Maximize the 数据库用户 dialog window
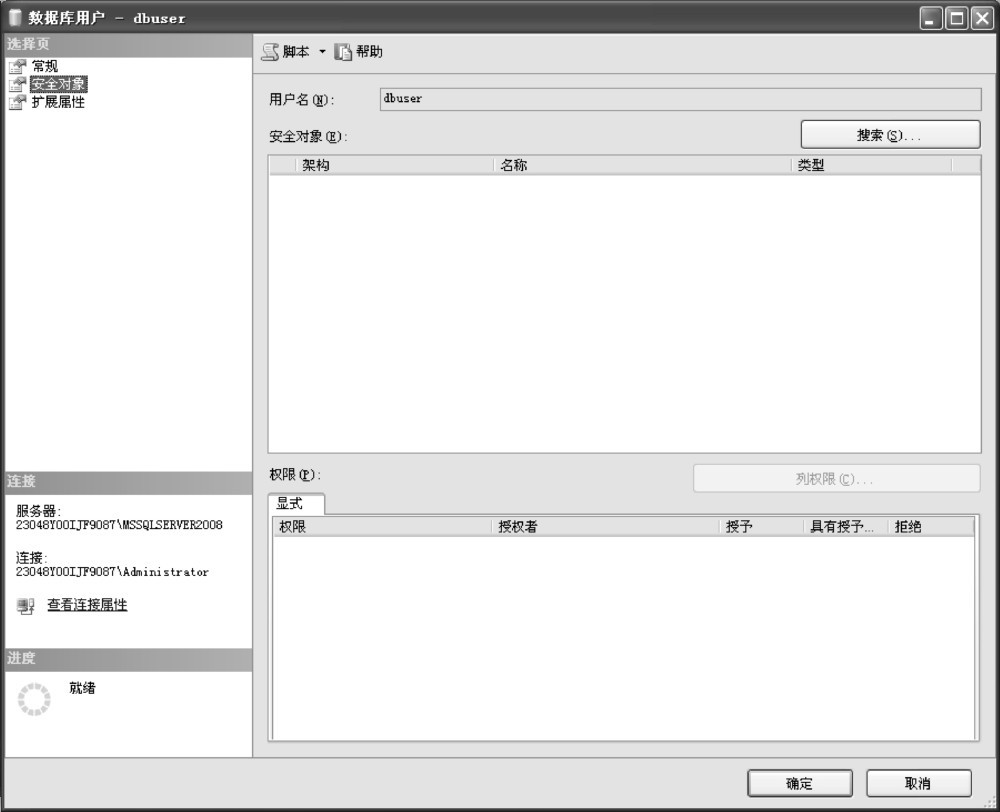The width and height of the screenshot is (1000, 812). point(956,18)
